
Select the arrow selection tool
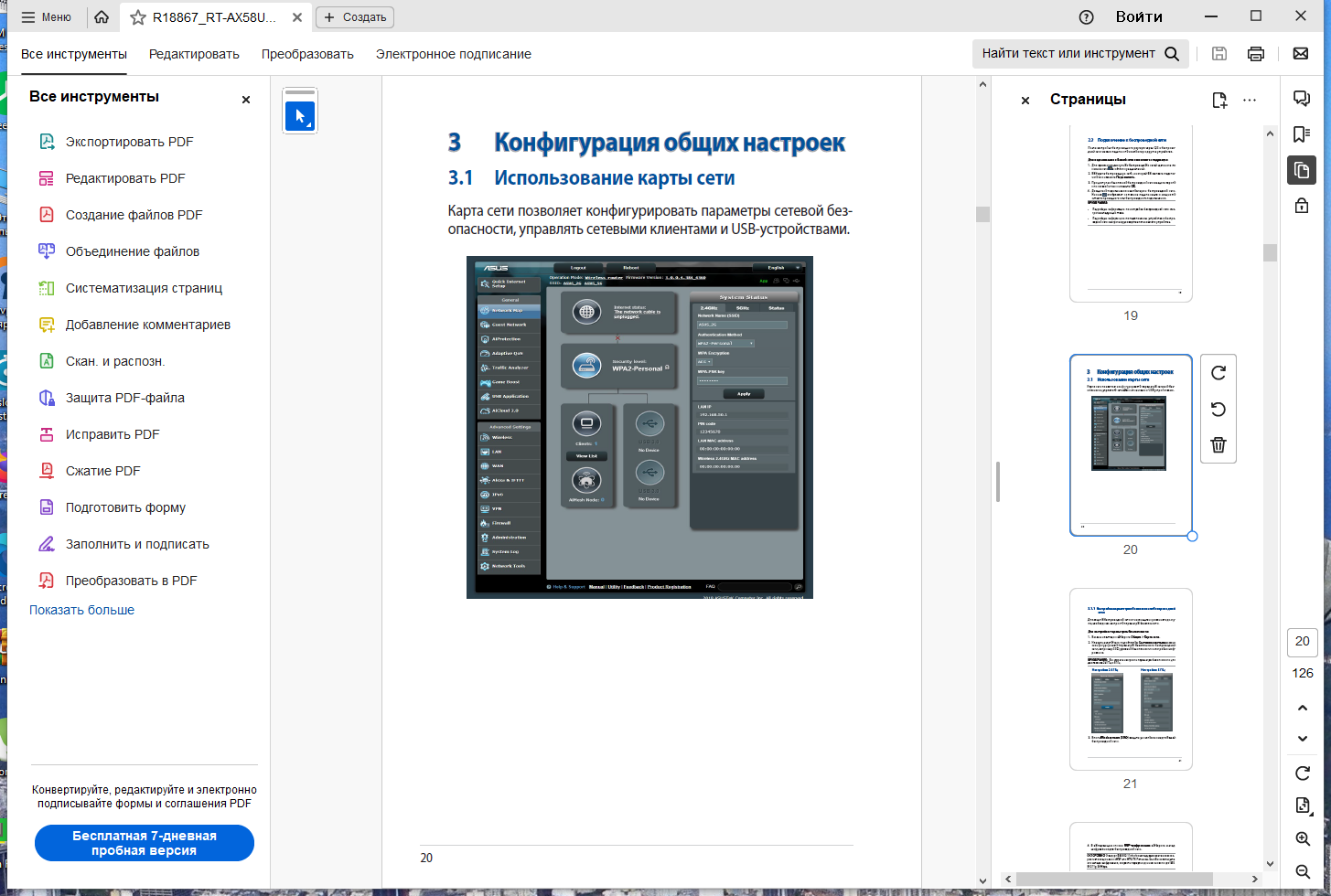[x=300, y=116]
